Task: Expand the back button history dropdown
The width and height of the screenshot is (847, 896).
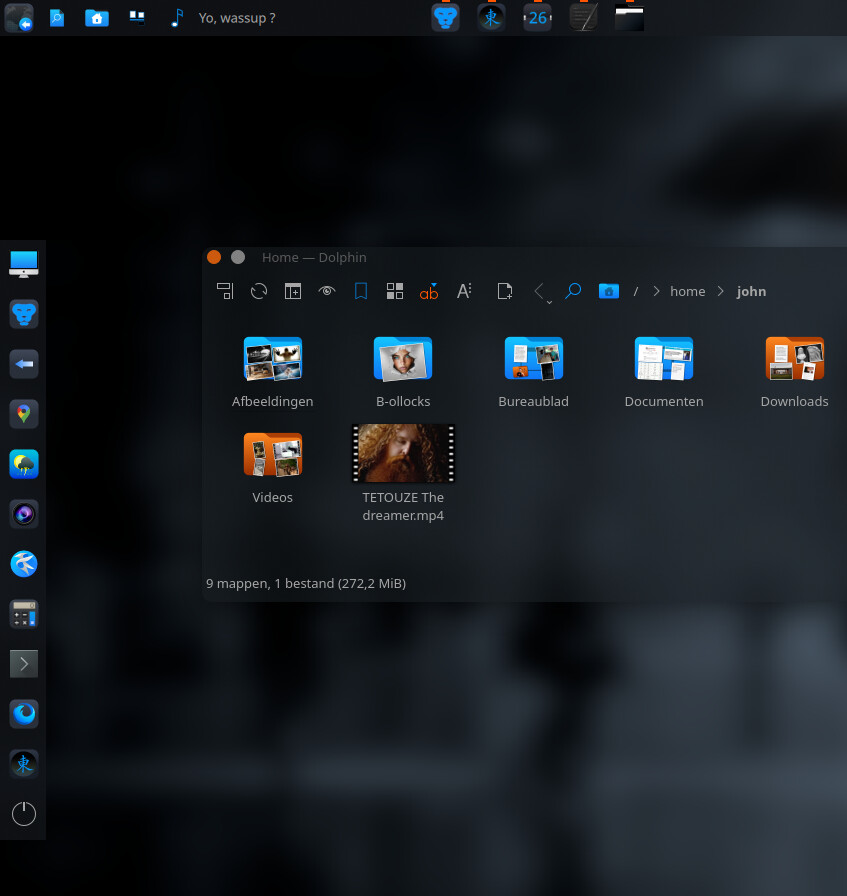Action: [x=549, y=301]
